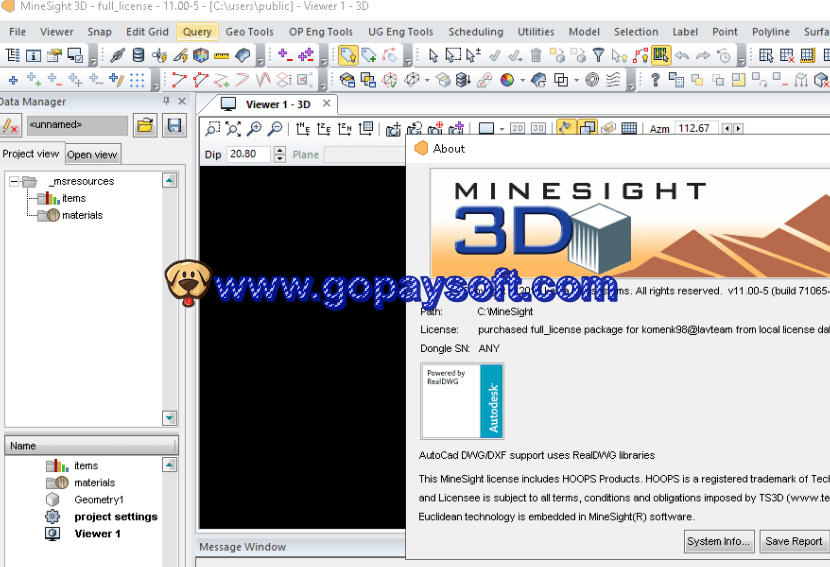The image size is (830, 567).
Task: Switch to the Project view tab
Action: pyautogui.click(x=31, y=154)
